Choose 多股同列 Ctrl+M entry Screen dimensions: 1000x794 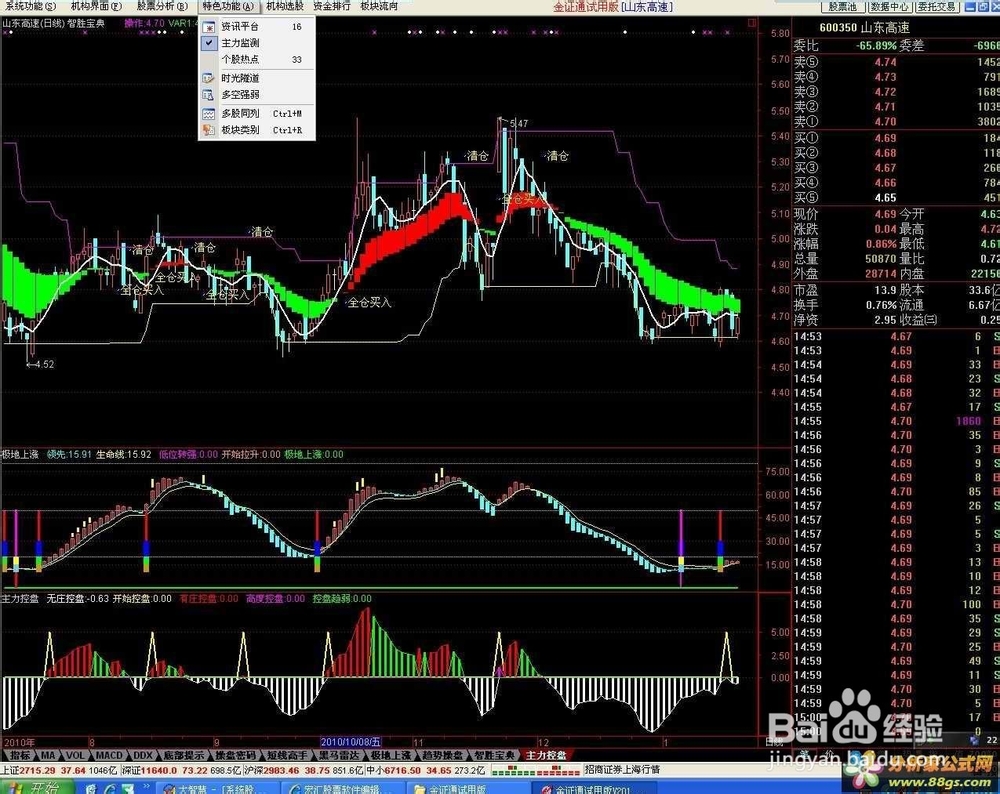click(x=257, y=114)
